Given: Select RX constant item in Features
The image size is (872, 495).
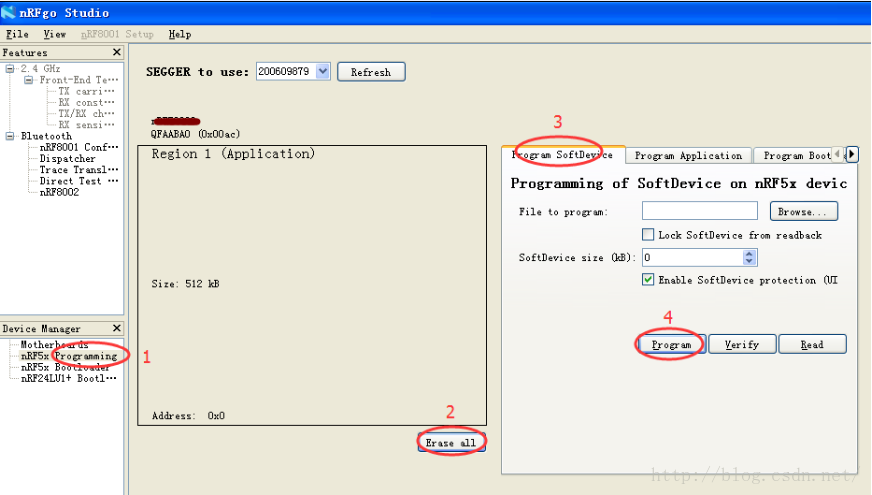Looking at the screenshot, I should [86, 102].
